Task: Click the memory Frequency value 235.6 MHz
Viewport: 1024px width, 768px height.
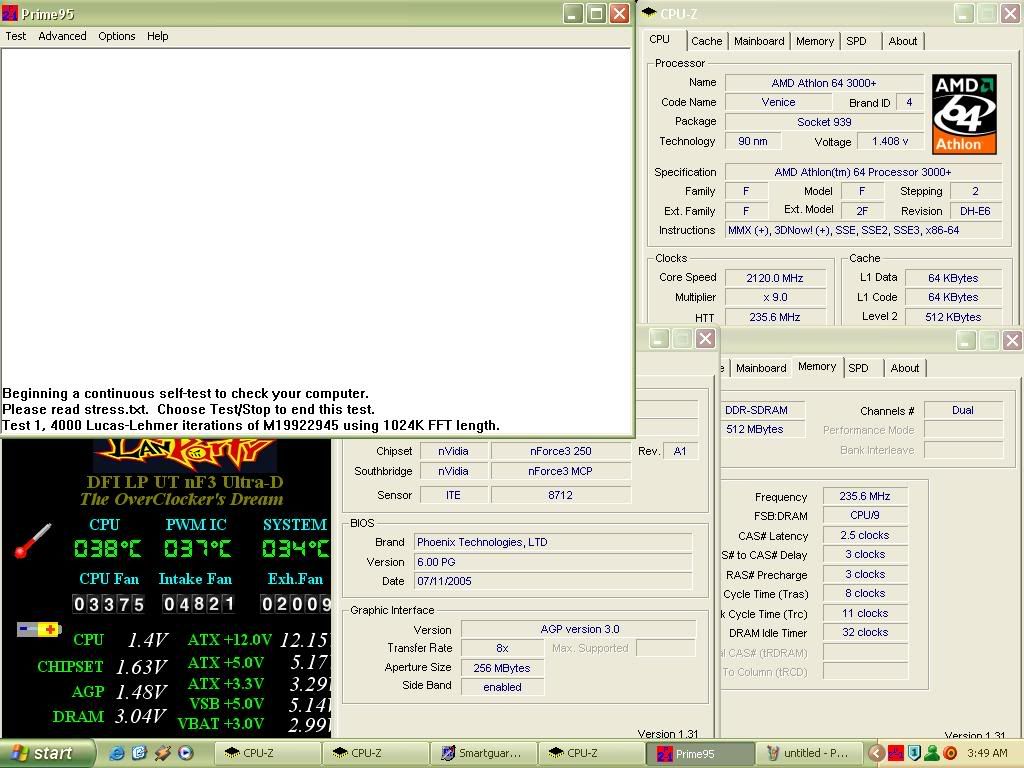Action: [865, 496]
